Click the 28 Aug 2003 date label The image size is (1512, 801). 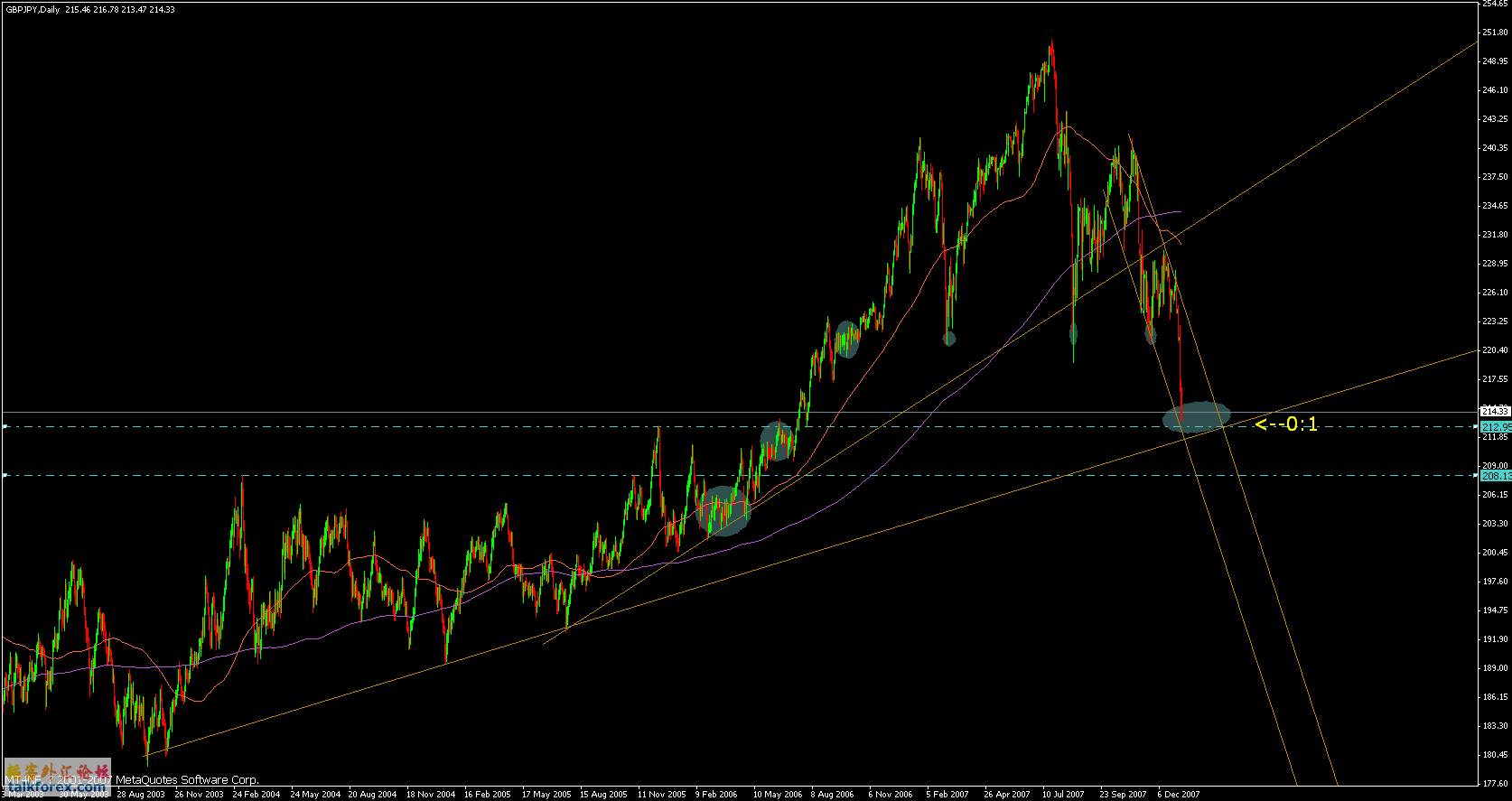coord(141,795)
